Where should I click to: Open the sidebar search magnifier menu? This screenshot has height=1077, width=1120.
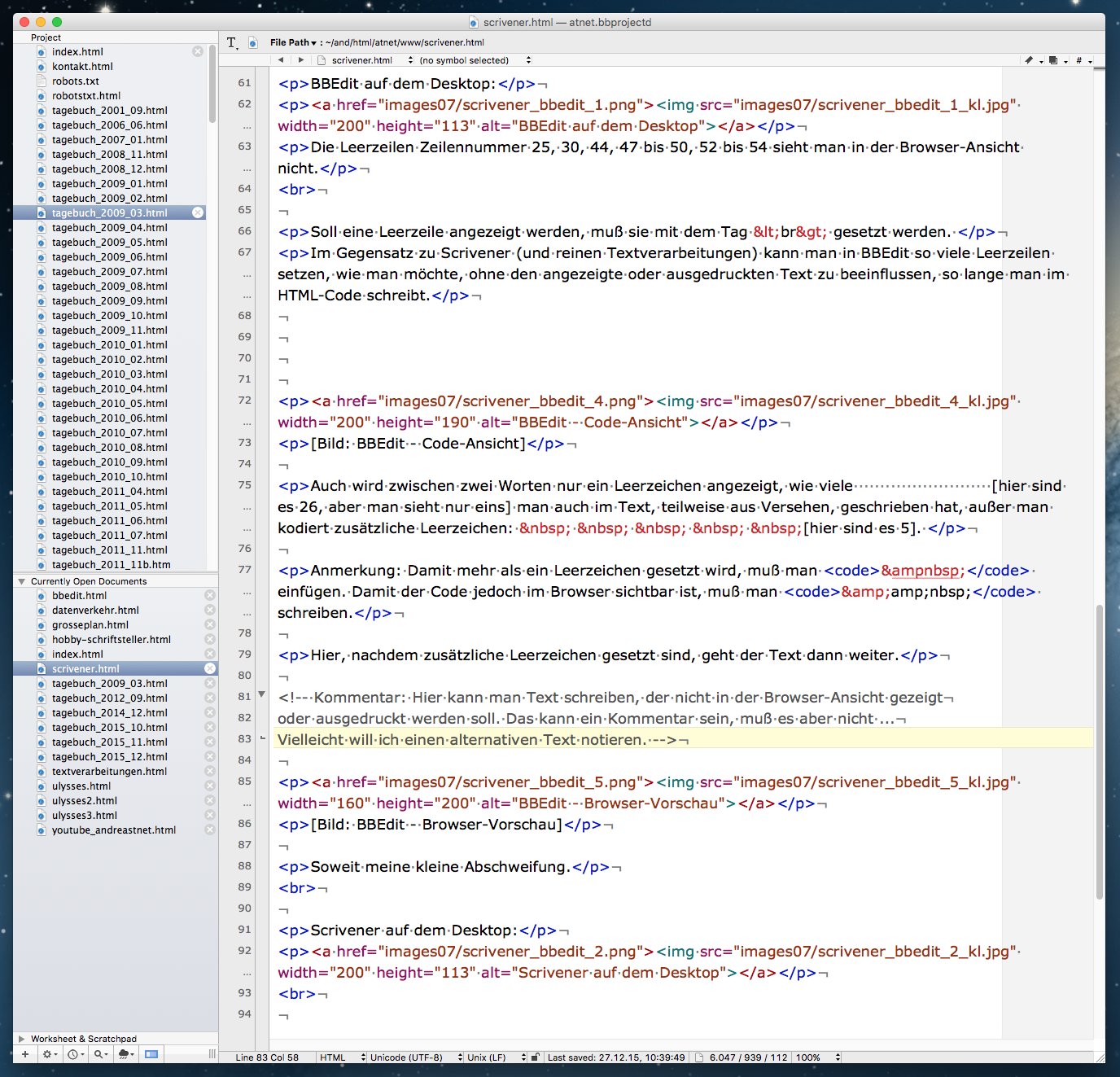[101, 1054]
